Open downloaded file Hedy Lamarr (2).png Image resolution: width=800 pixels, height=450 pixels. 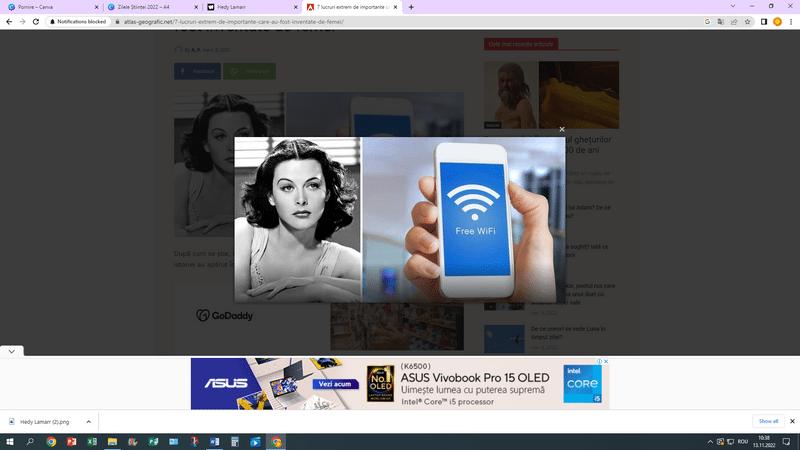point(44,422)
